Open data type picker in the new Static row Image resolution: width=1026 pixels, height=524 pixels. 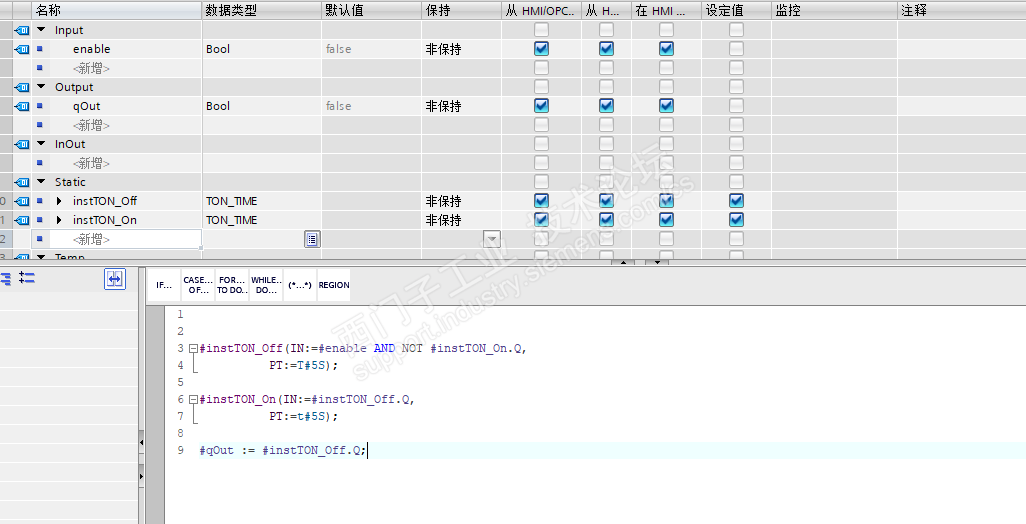point(312,239)
